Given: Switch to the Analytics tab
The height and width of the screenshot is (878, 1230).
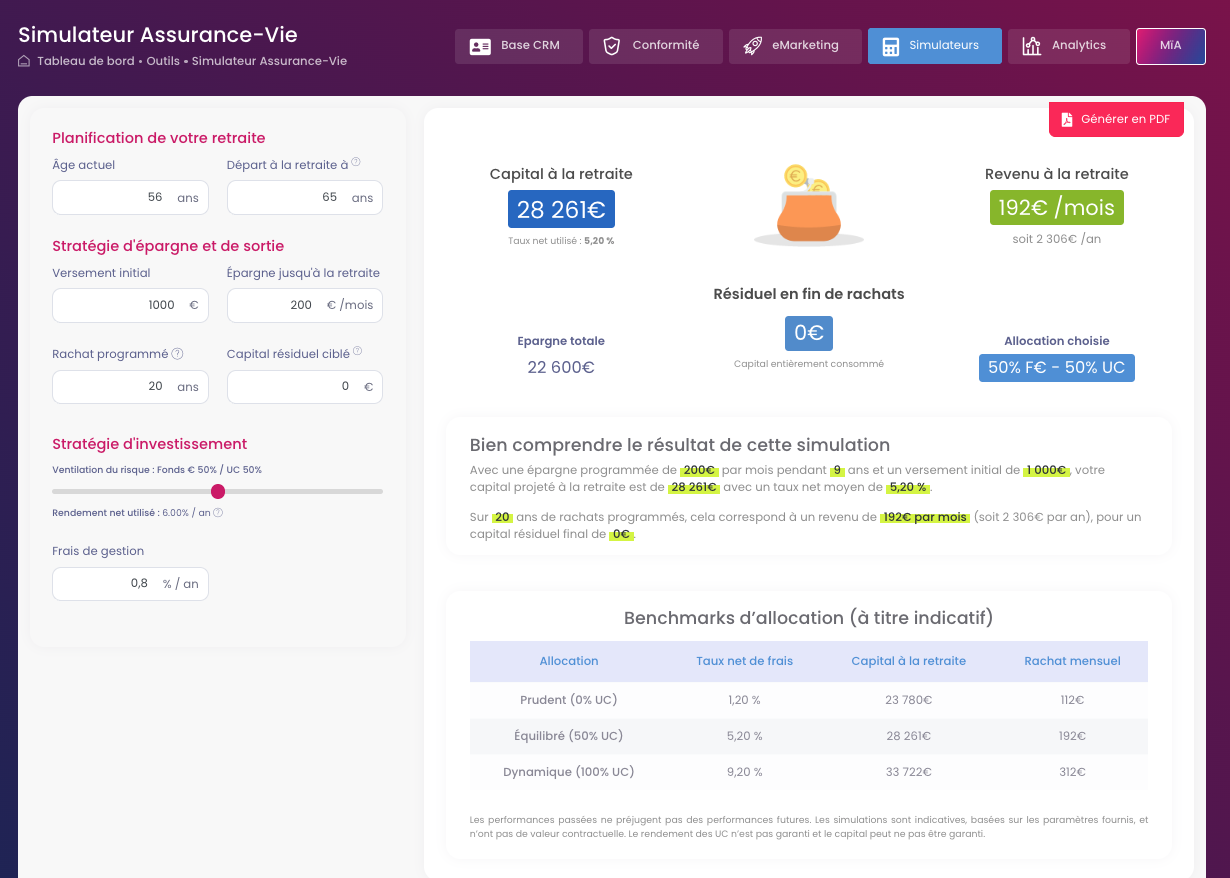Looking at the screenshot, I should [1068, 46].
